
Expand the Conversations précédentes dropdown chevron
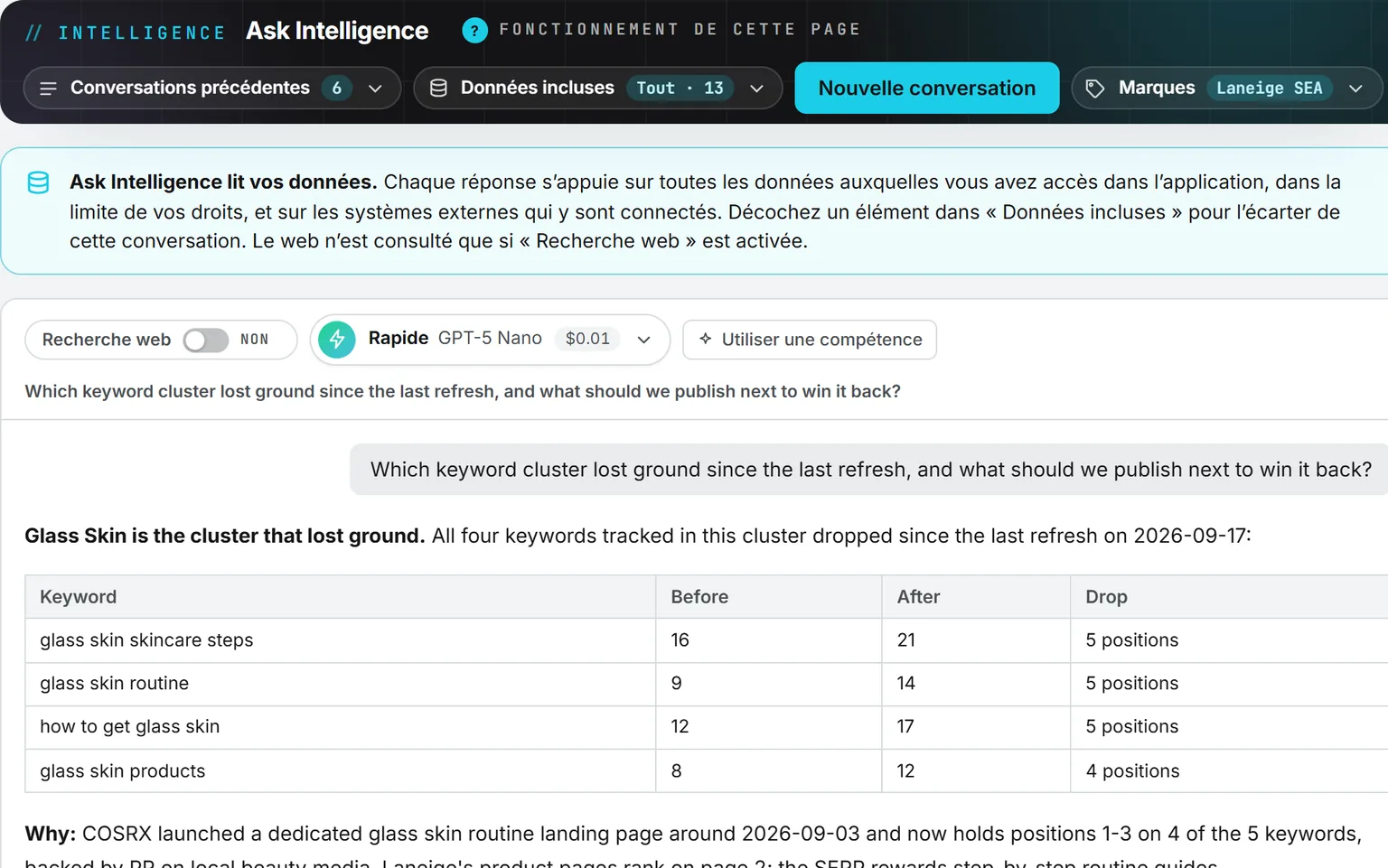(x=375, y=89)
